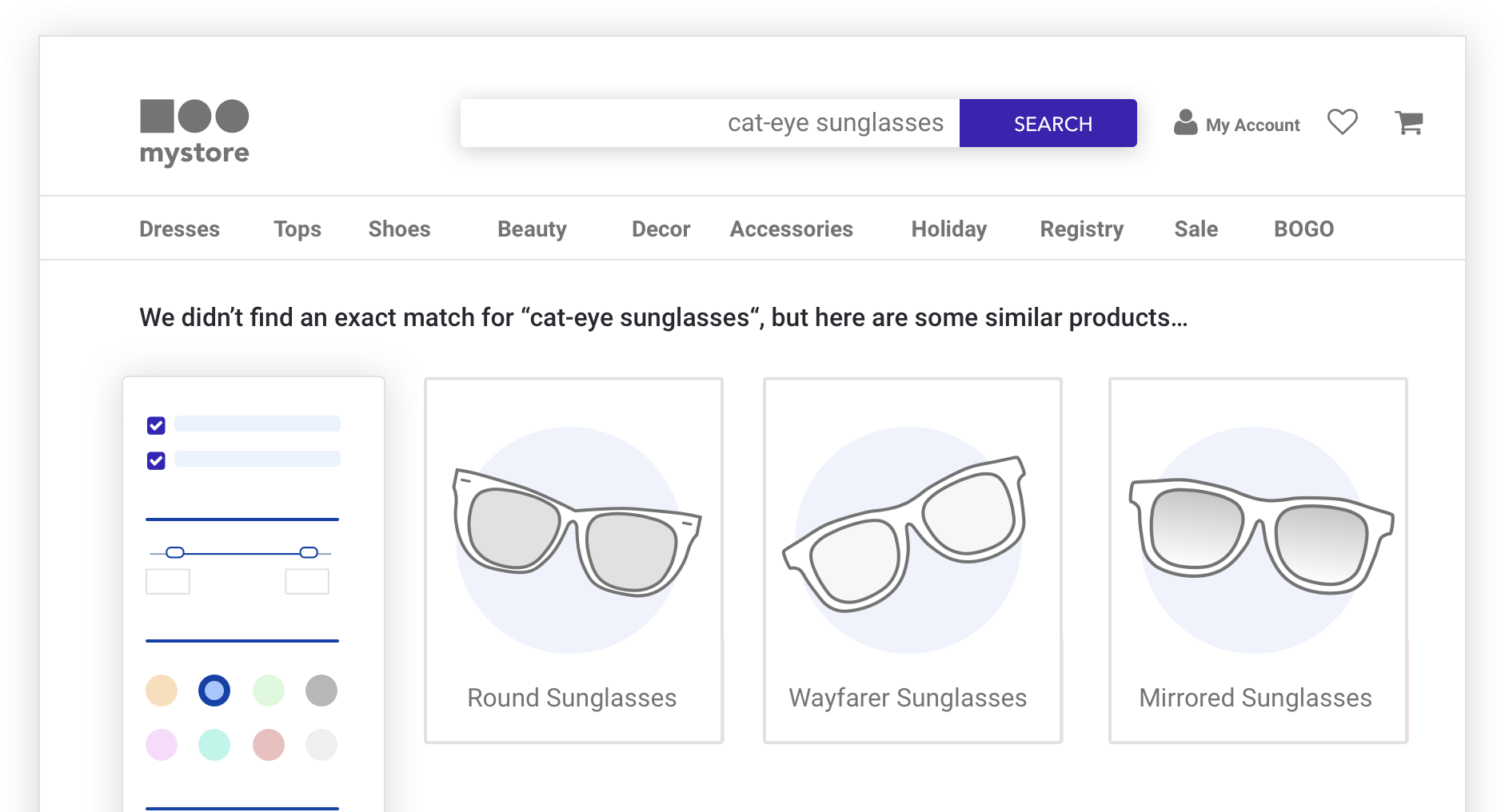Click the mystore logo

pyautogui.click(x=194, y=132)
